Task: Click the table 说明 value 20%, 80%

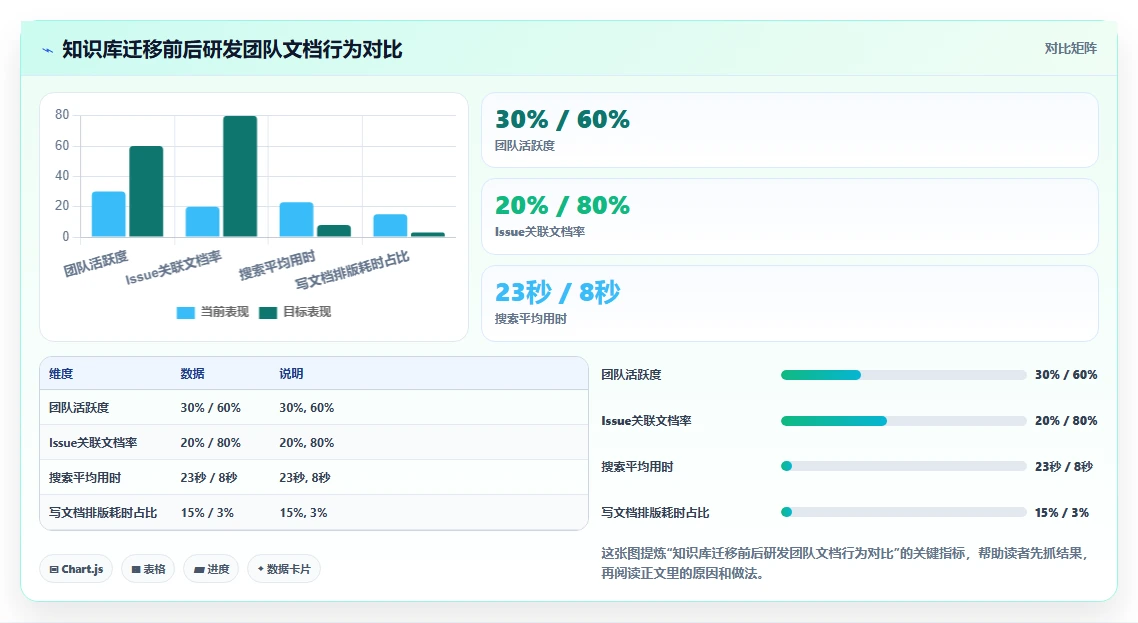Action: 306,443
